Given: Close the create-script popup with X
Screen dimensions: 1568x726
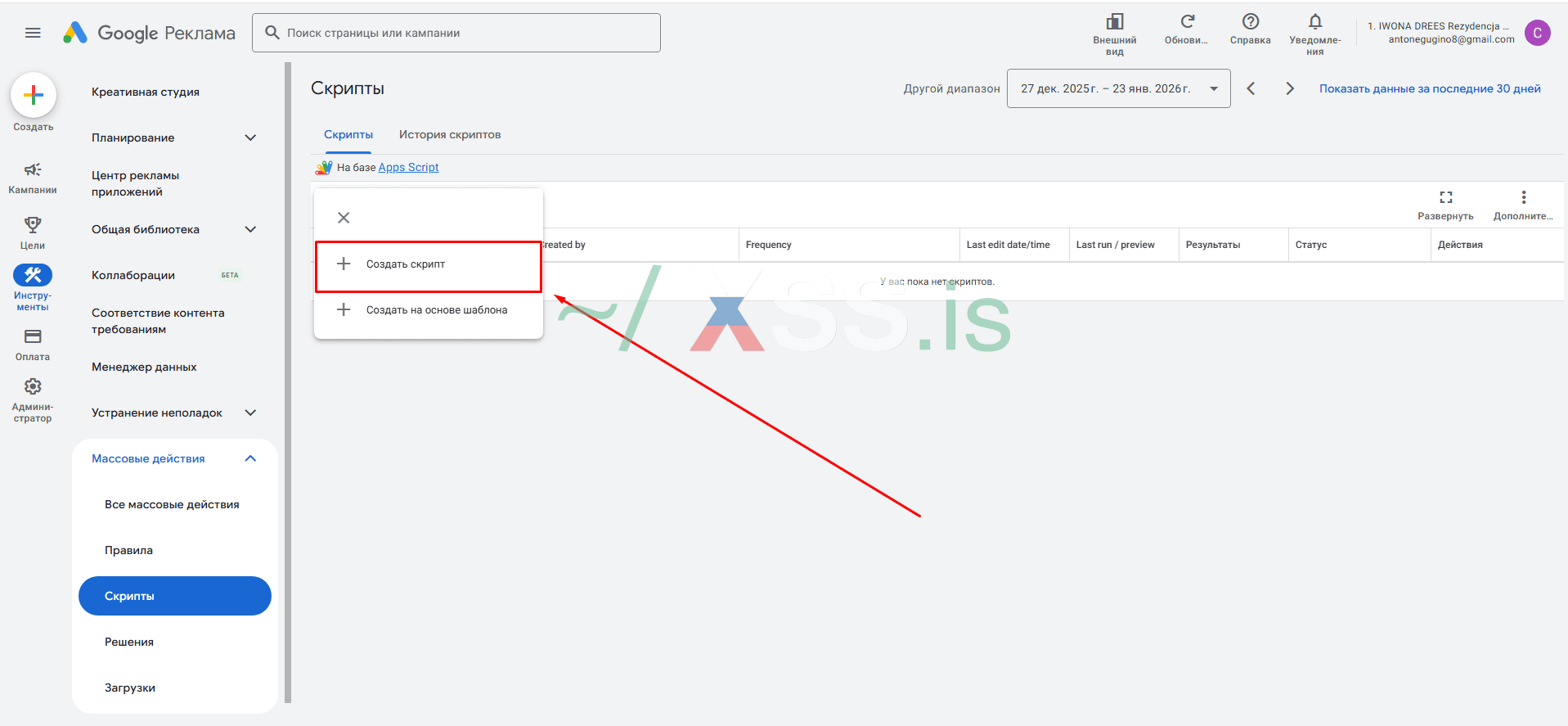Looking at the screenshot, I should tap(344, 218).
